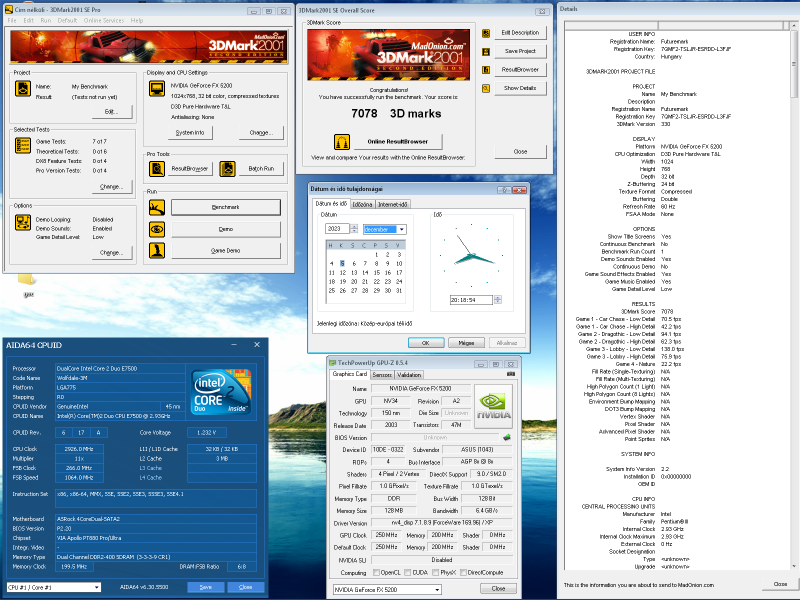The height and width of the screenshot is (600, 800).
Task: Open the File menu in 3DMark2001
Action: [12, 20]
